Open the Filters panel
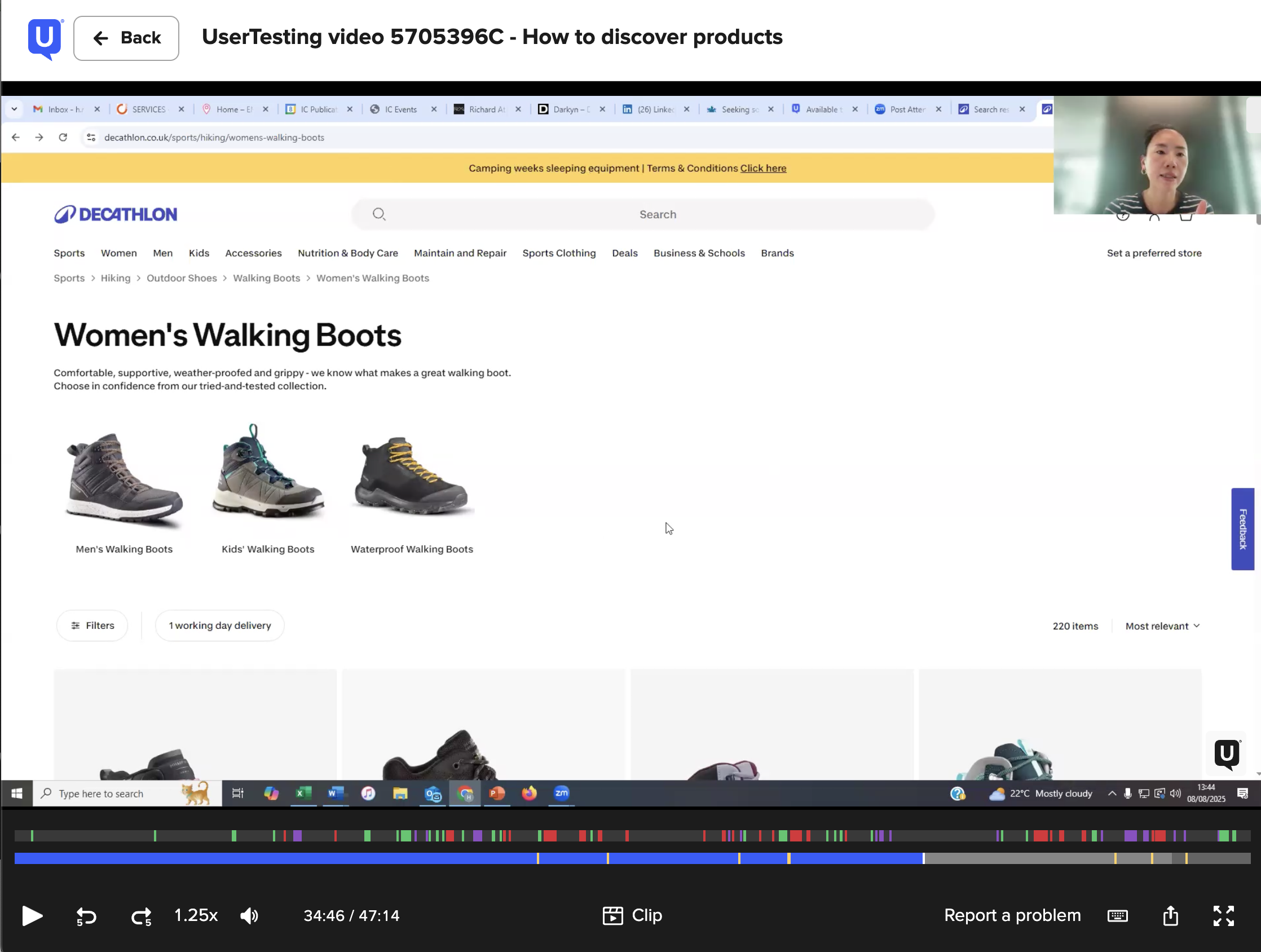Viewport: 1261px width, 952px height. (92, 625)
